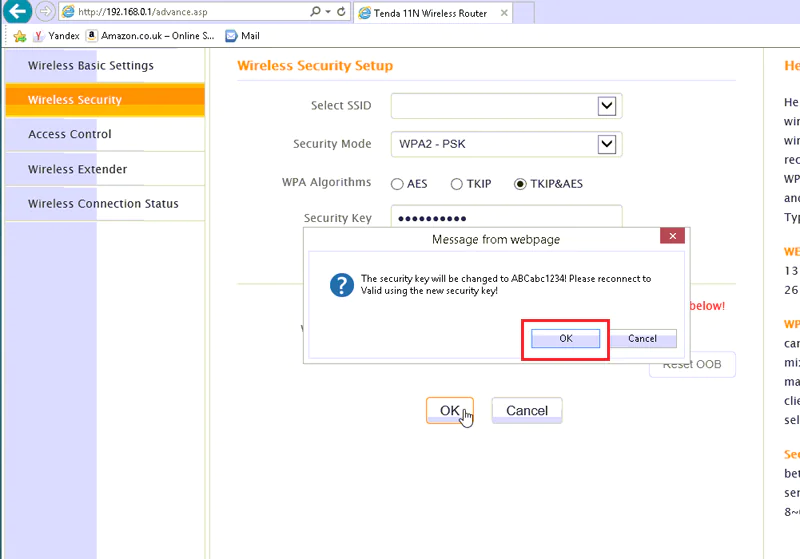Select the TKIP algorithm radio button
This screenshot has width=800, height=559.
click(457, 184)
